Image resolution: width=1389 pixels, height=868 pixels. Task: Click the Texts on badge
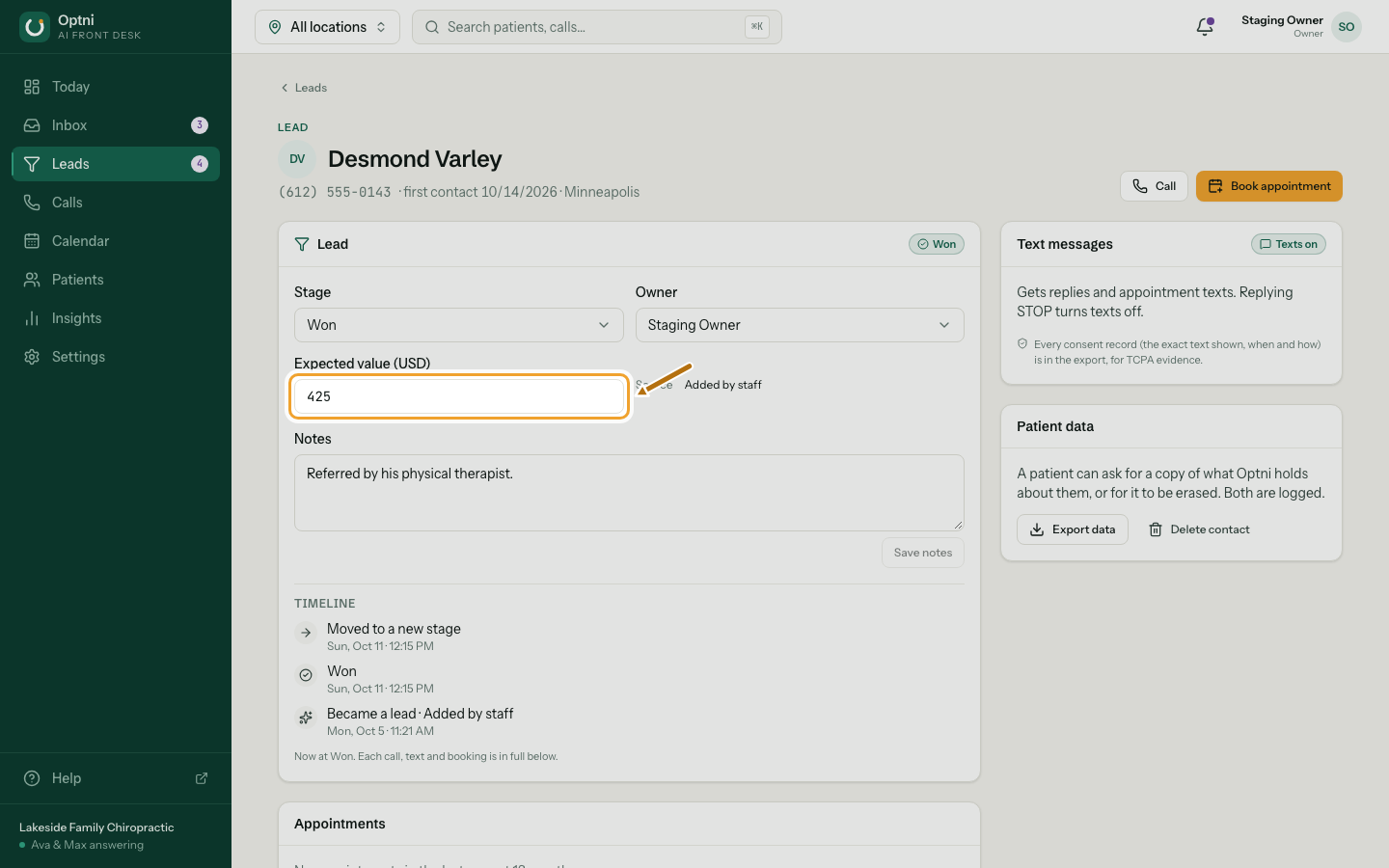pyautogui.click(x=1289, y=244)
